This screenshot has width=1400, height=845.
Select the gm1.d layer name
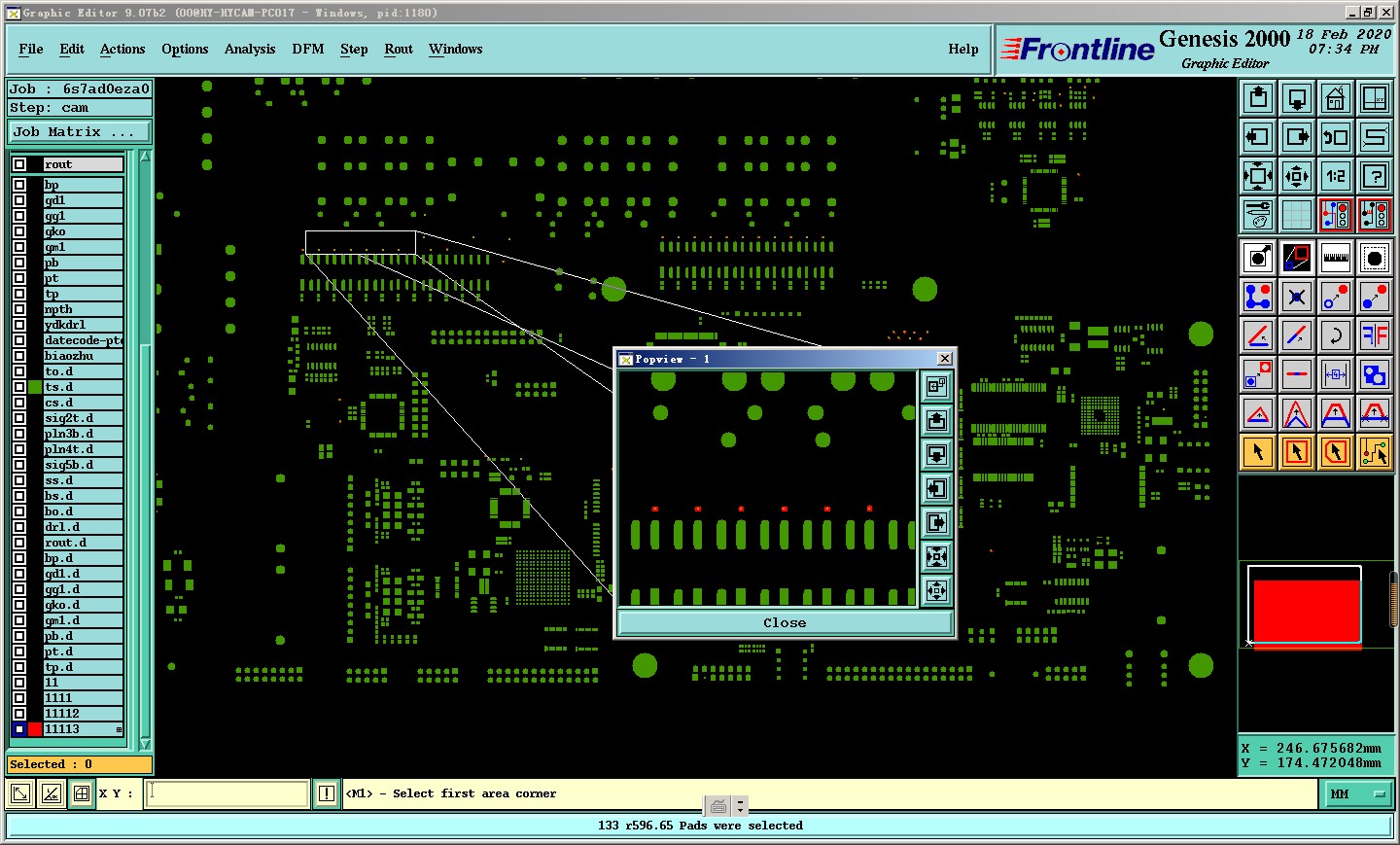pyautogui.click(x=84, y=620)
